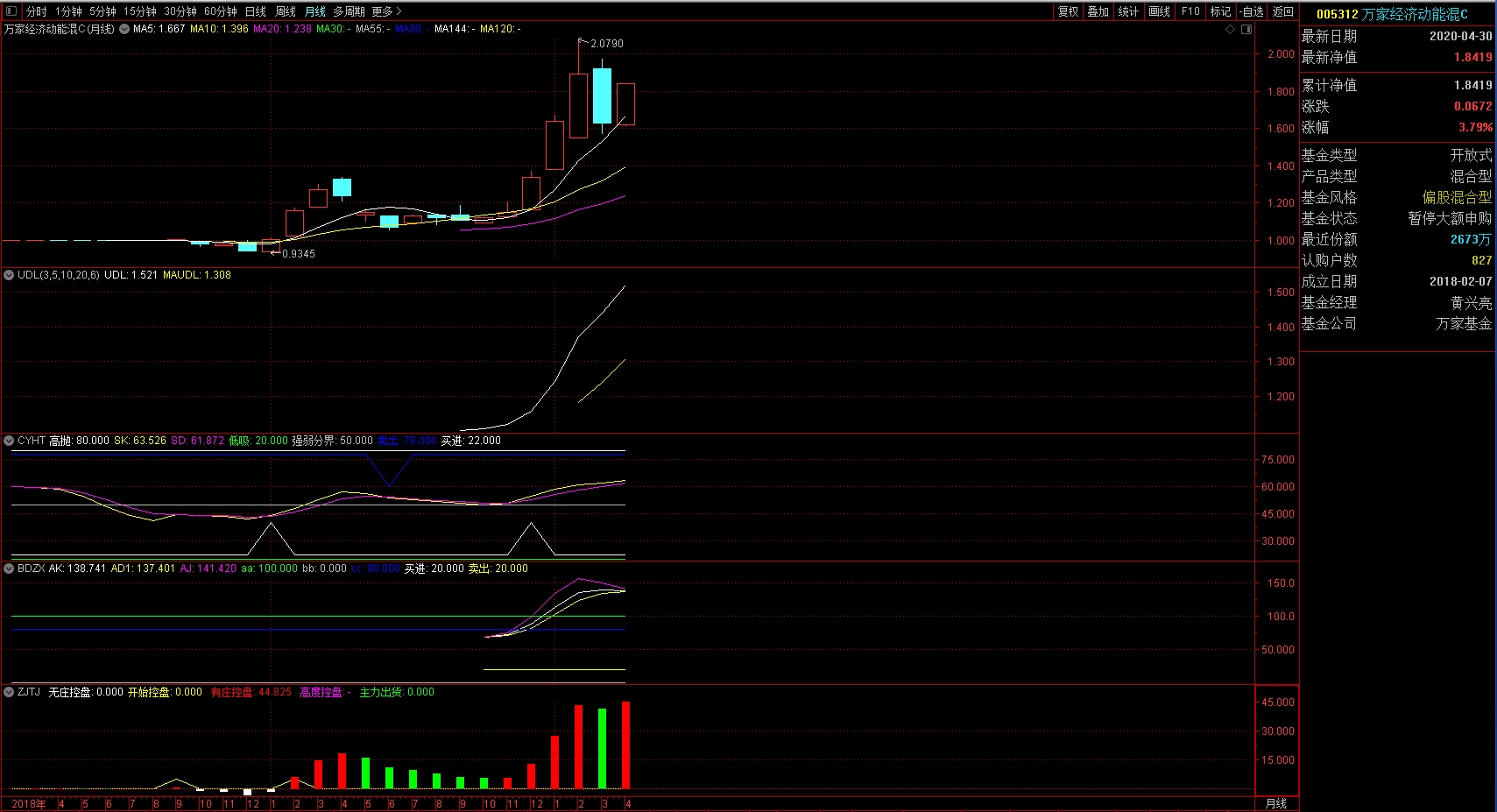
Task: Click the SD: 61.872 value label
Action: pos(197,441)
